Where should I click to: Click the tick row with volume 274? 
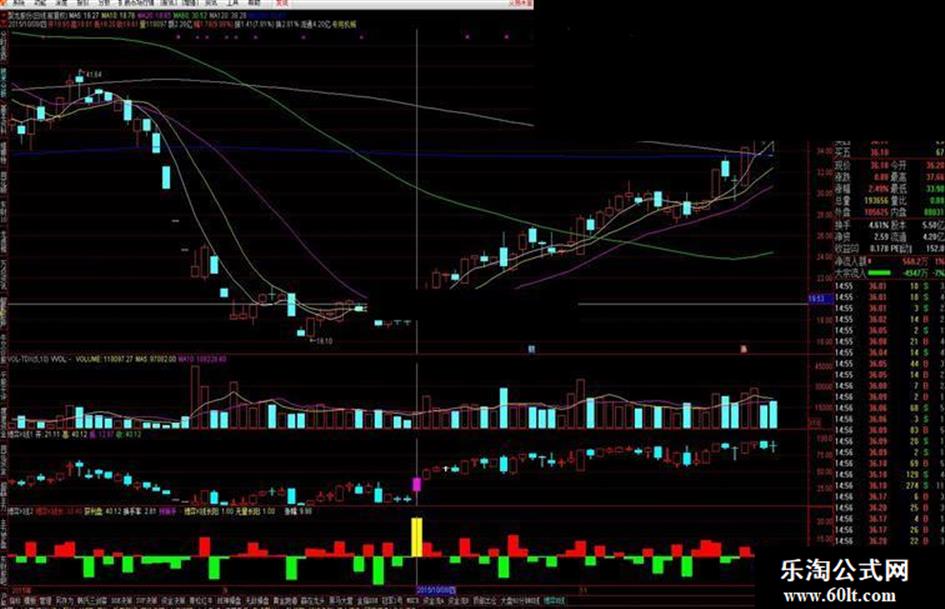(x=889, y=485)
